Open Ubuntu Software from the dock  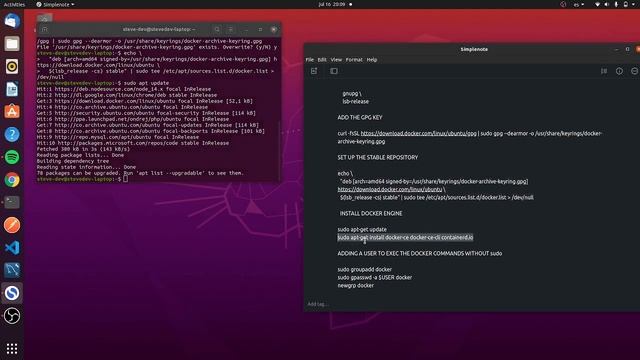pos(12,111)
